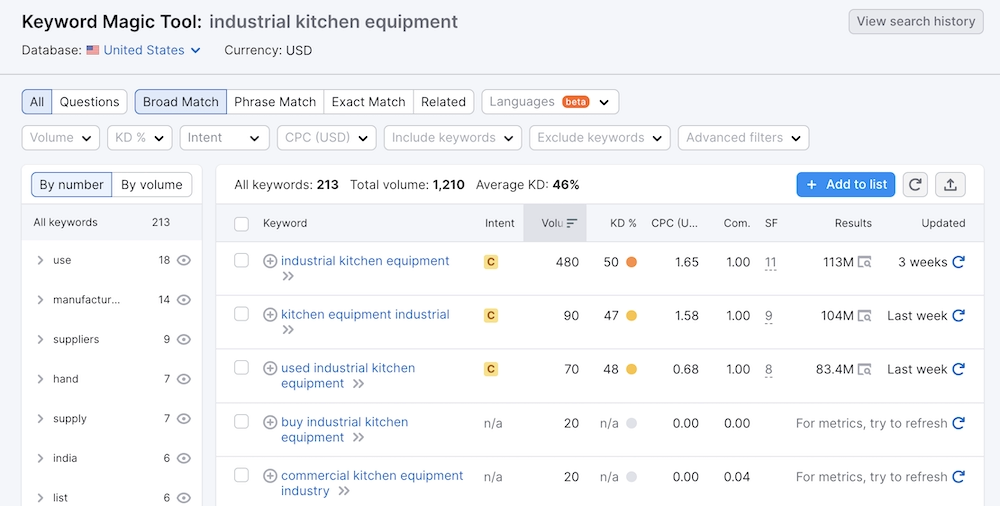1000x506 pixels.
Task: Open the industrial kitchen equipment keyword link
Action: click(365, 261)
